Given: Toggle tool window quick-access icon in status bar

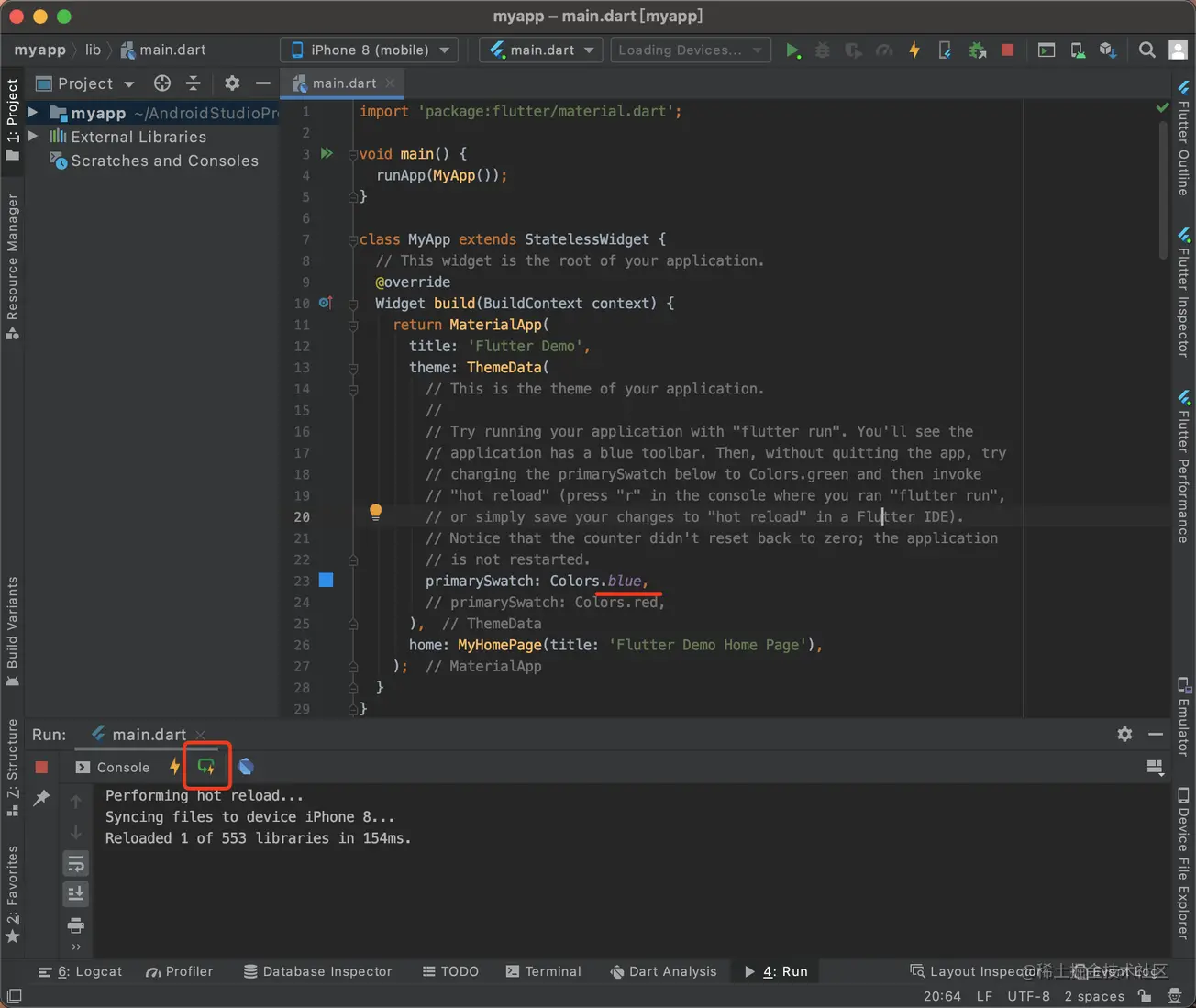Looking at the screenshot, I should [x=15, y=995].
